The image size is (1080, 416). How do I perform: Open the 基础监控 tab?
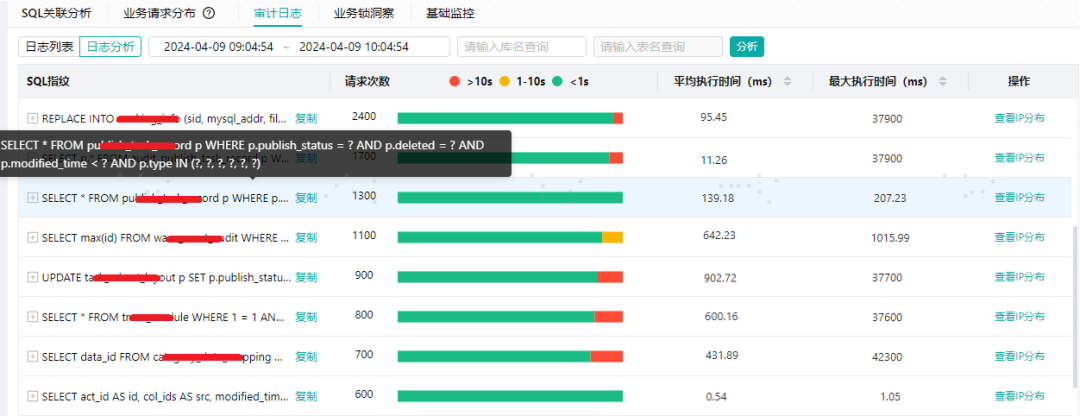(450, 13)
